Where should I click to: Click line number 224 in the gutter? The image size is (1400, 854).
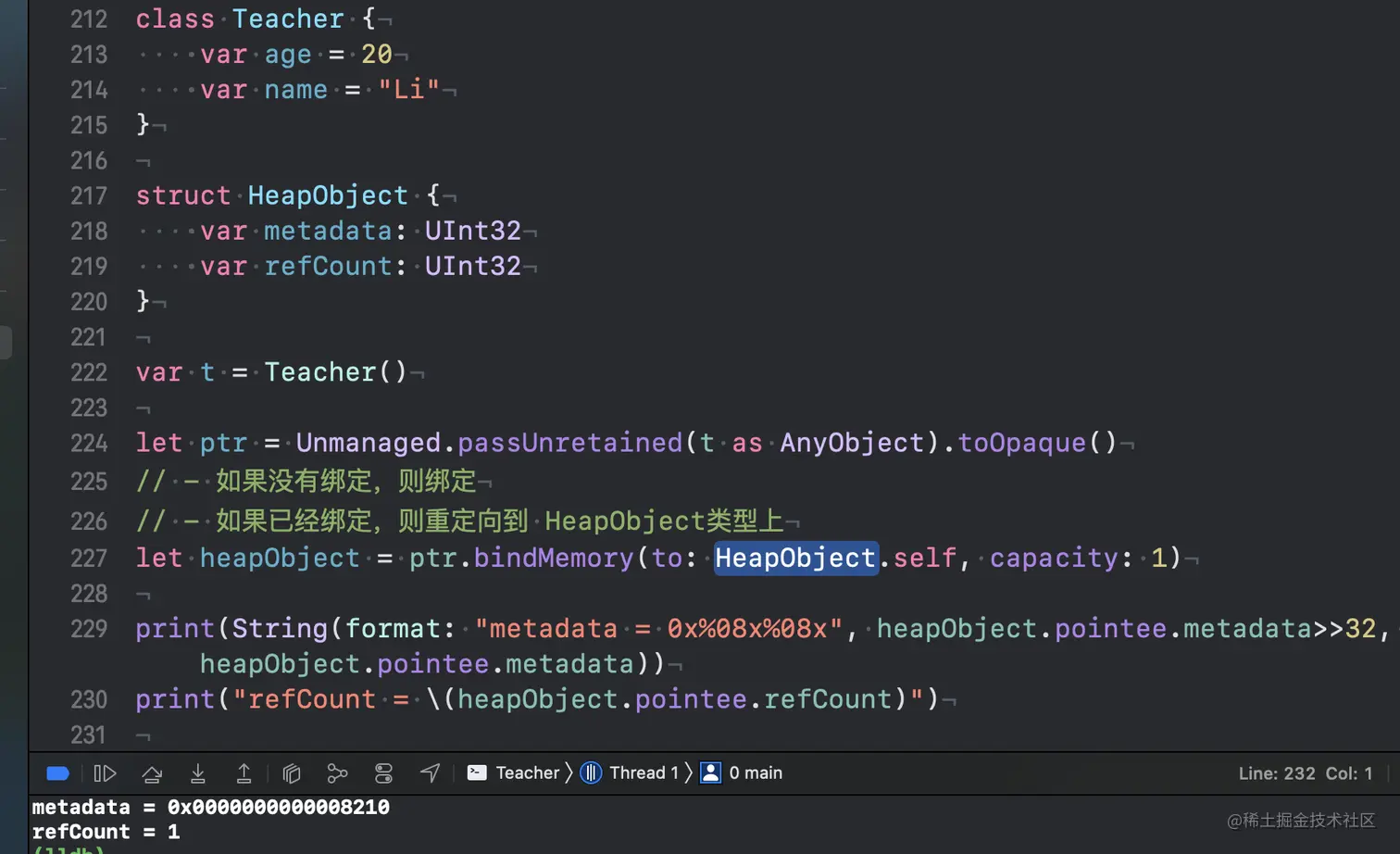(89, 444)
